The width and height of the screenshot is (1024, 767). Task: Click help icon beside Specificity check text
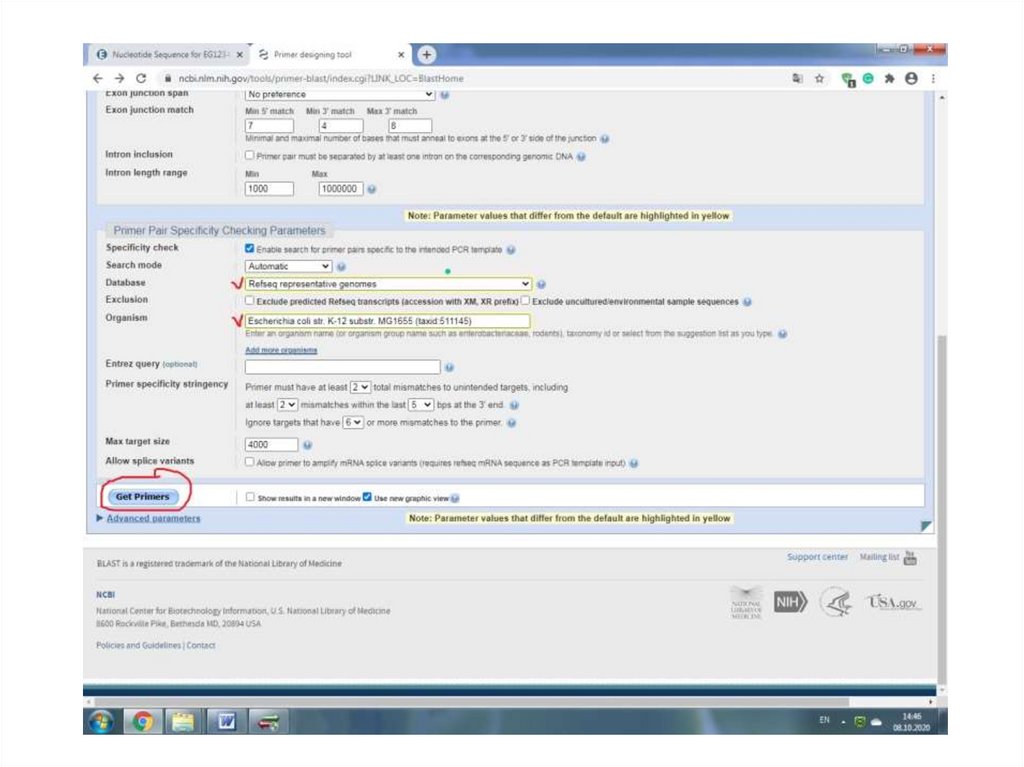511,250
